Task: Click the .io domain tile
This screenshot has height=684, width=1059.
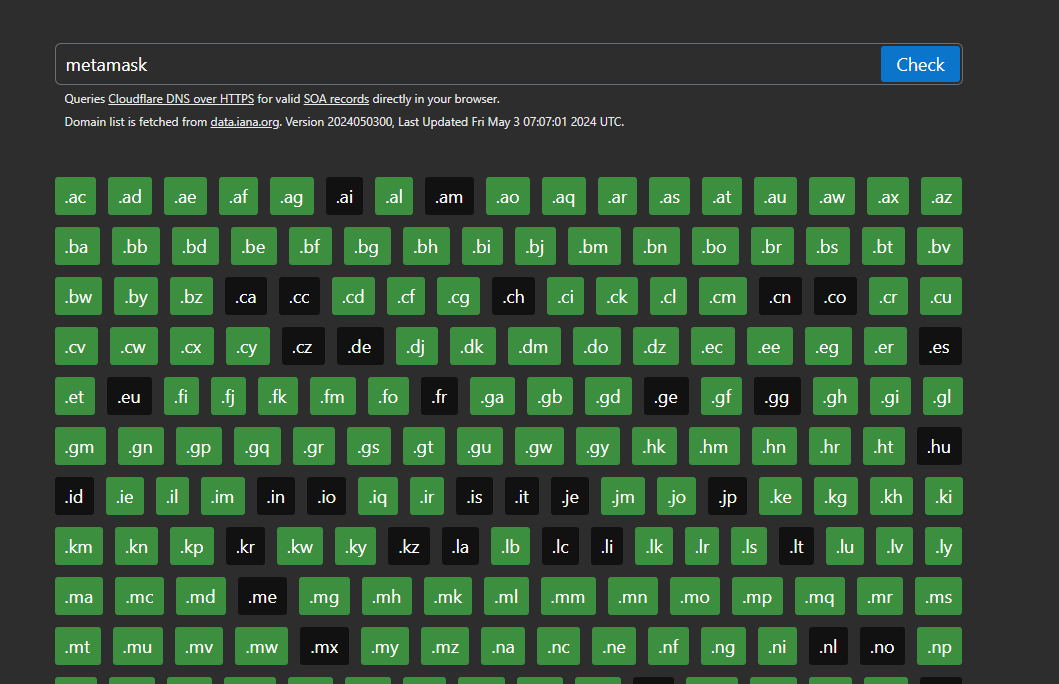Action: click(327, 497)
